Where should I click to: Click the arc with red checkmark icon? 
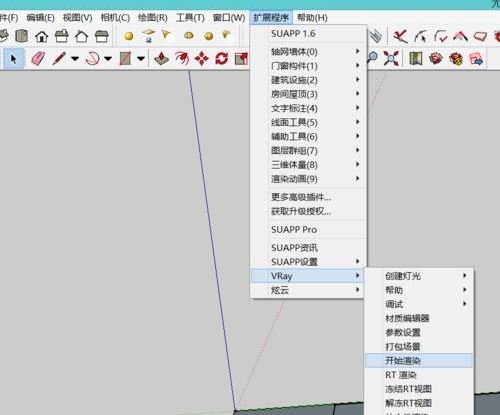[x=441, y=36]
